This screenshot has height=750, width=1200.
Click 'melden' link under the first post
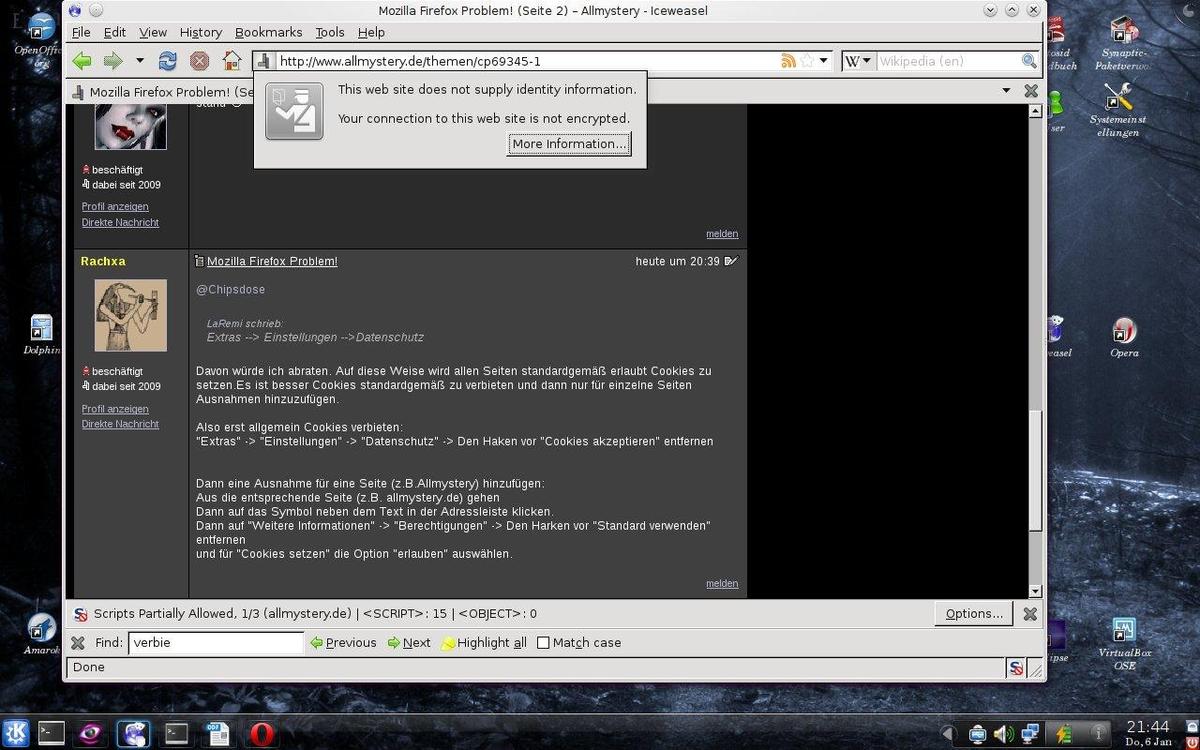pyautogui.click(x=722, y=234)
